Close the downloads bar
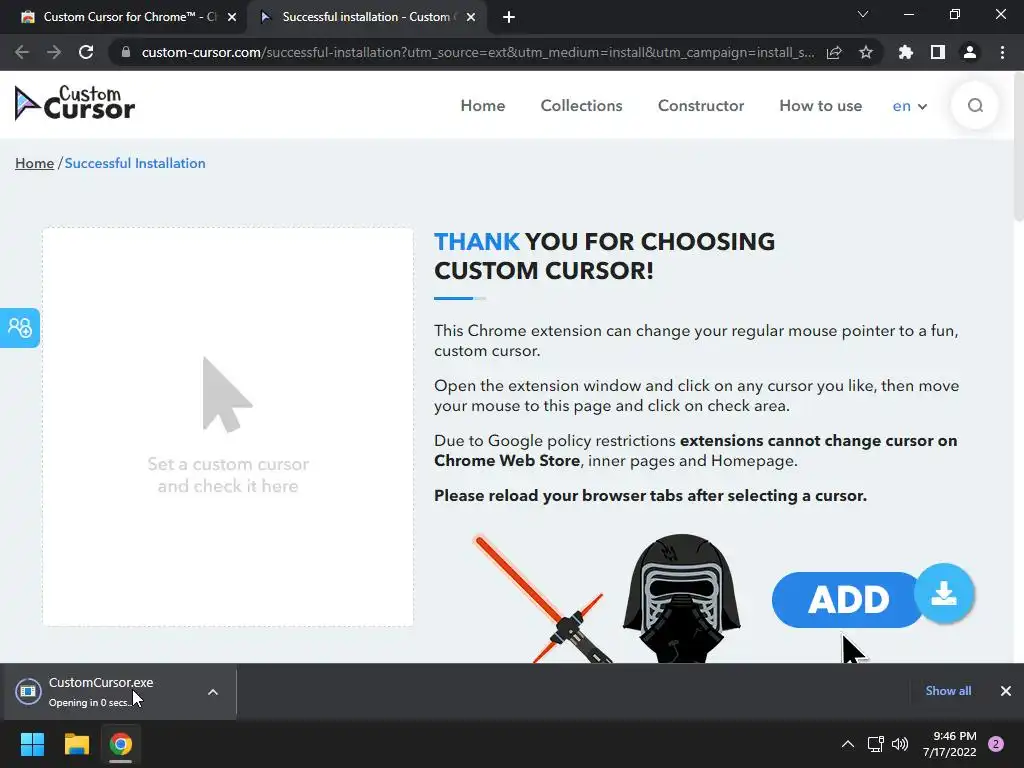 pyautogui.click(x=1006, y=691)
